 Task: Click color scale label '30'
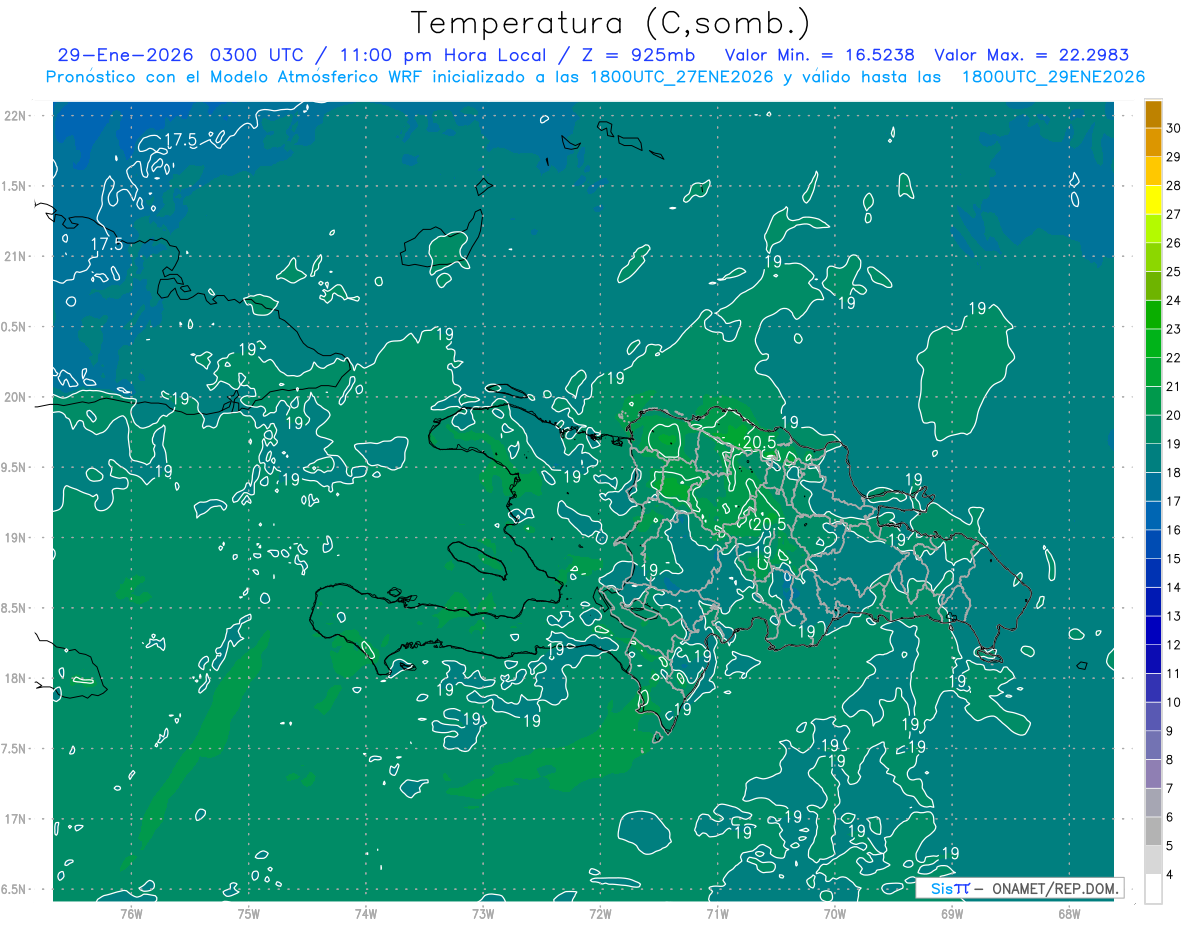[x=1174, y=128]
